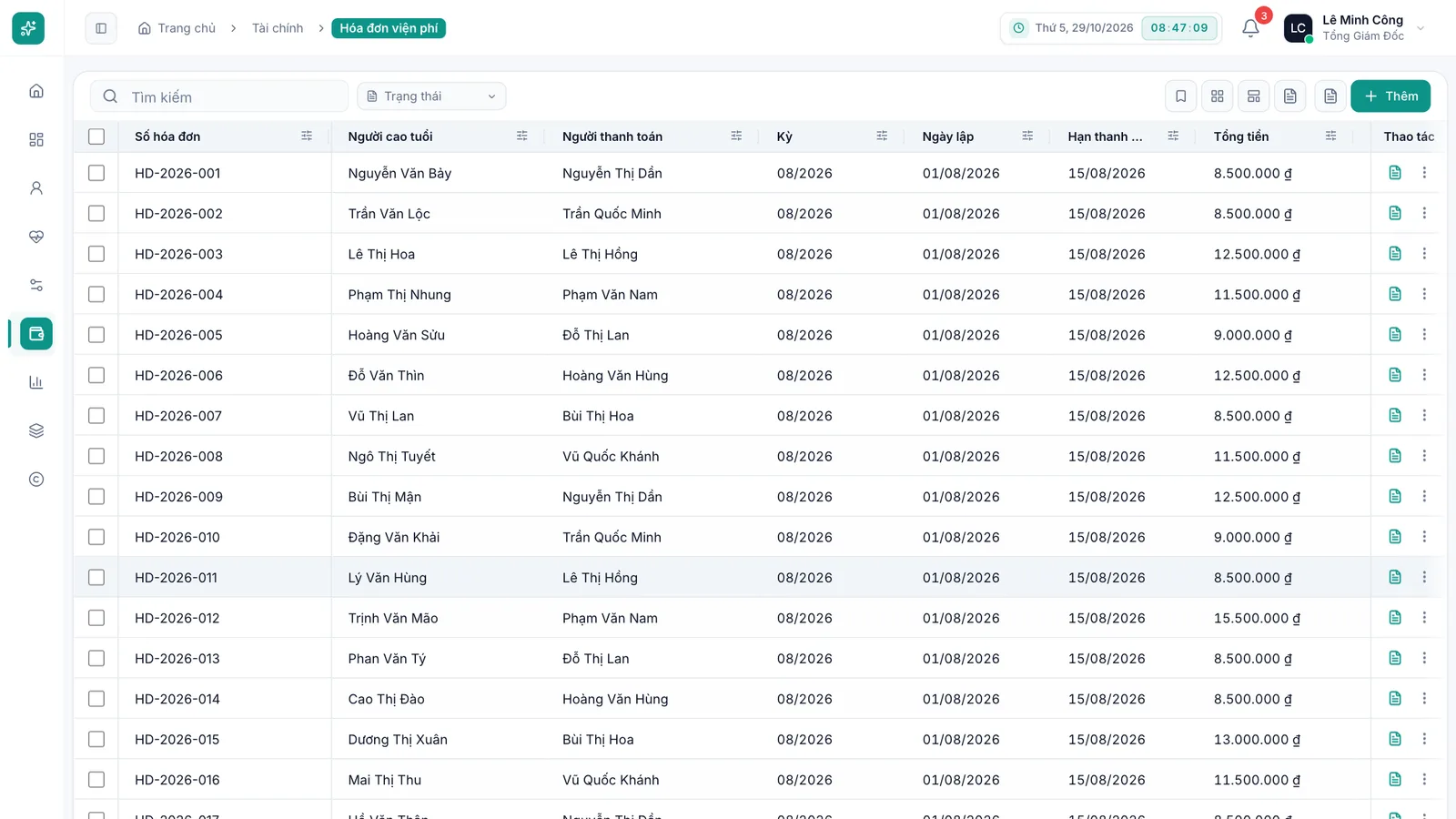Click the app logo at top left
Screen dimensions: 1456x819
(28, 28)
